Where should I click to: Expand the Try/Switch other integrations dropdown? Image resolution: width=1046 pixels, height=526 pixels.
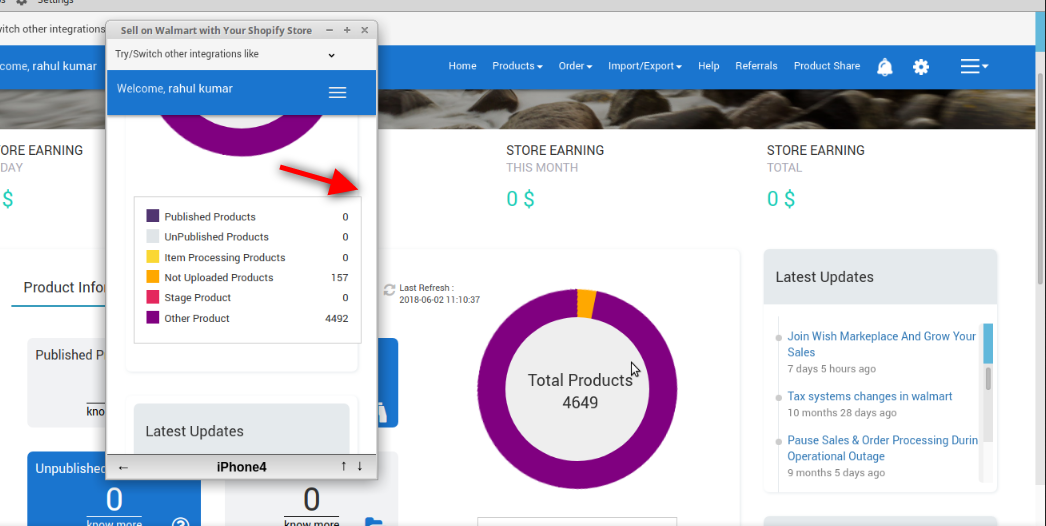pyautogui.click(x=331, y=55)
